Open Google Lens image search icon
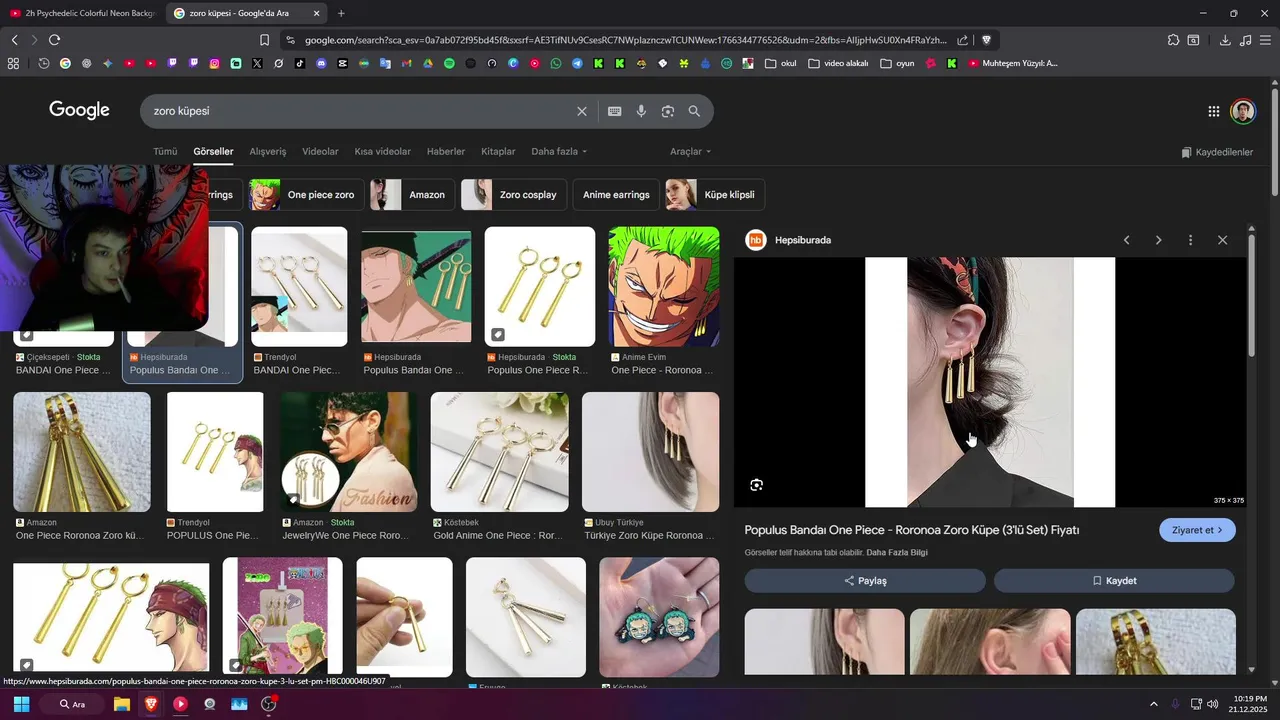The width and height of the screenshot is (1280, 720). [668, 111]
